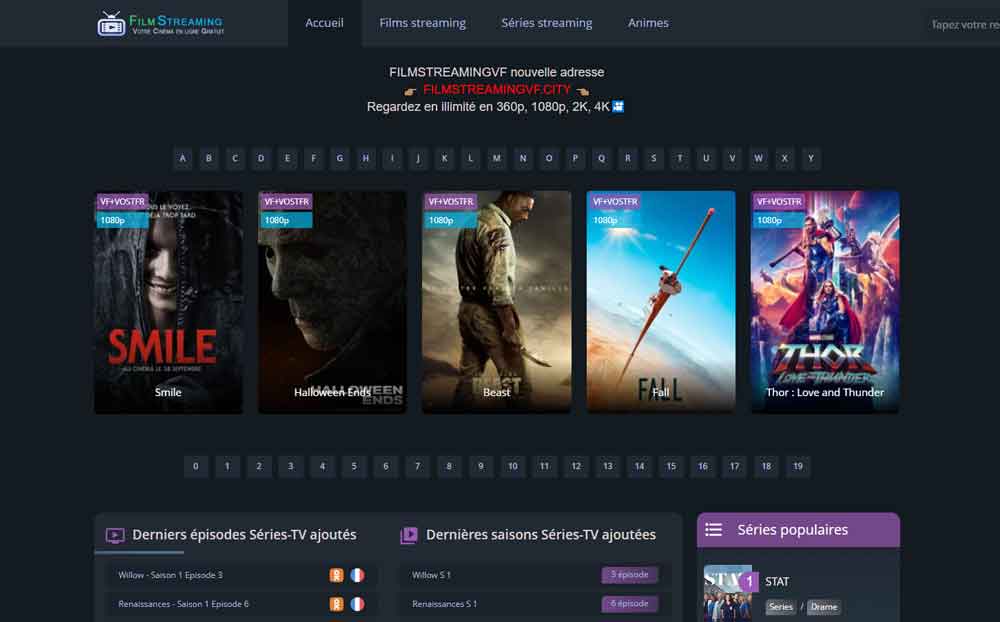Screen dimensions: 1000x622
Task: Follow the FILMSTREAMINGVF.CITY red link
Action: click(x=496, y=89)
